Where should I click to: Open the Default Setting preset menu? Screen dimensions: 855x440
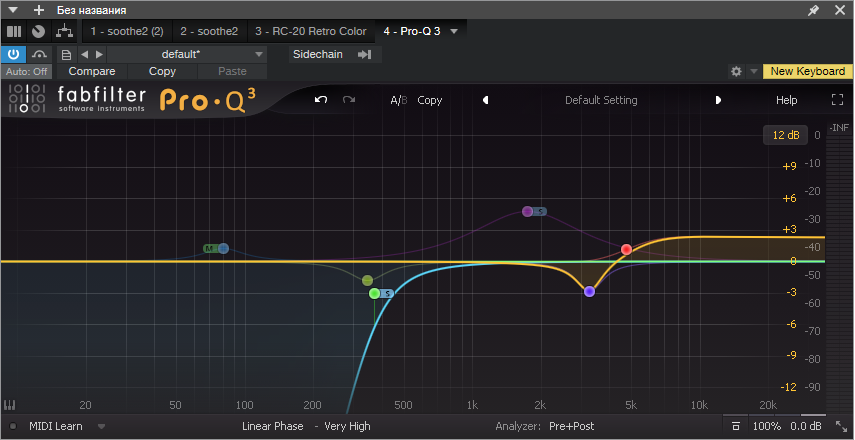tap(601, 100)
